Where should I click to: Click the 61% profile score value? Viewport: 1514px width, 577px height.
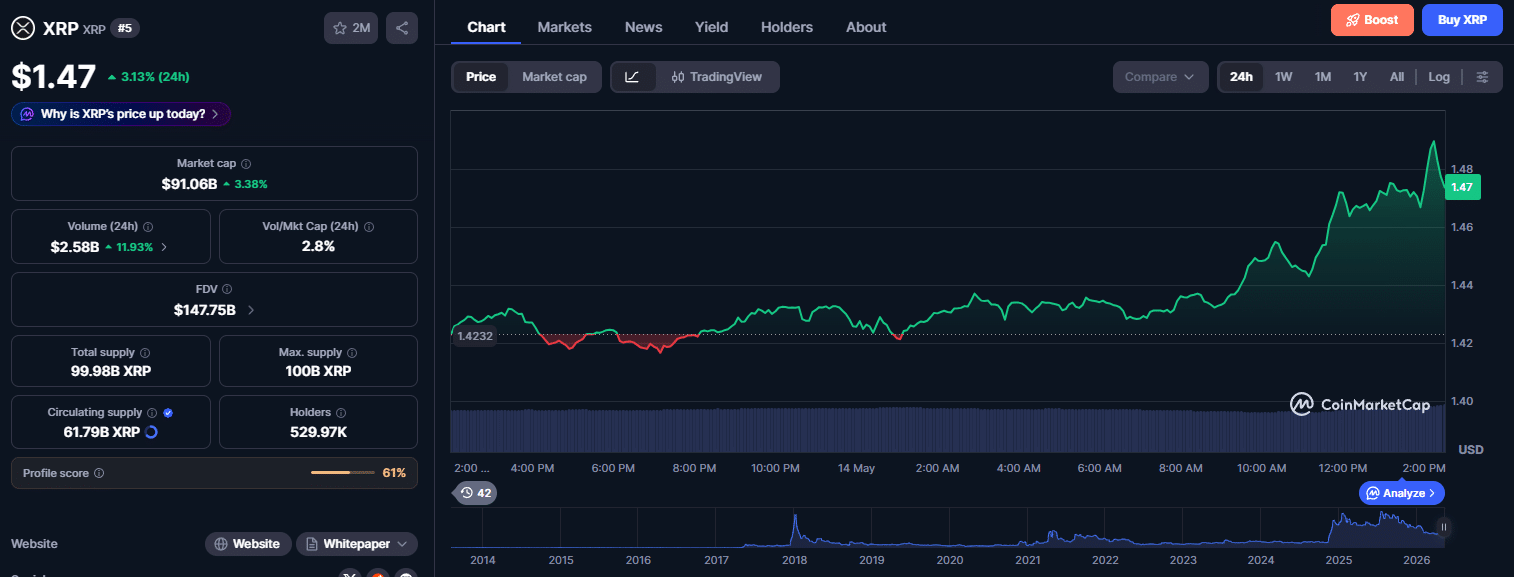coord(394,473)
